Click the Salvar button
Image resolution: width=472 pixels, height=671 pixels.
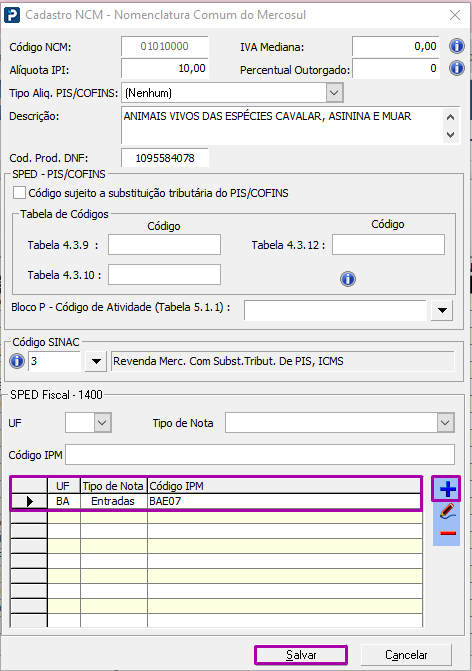[301, 655]
